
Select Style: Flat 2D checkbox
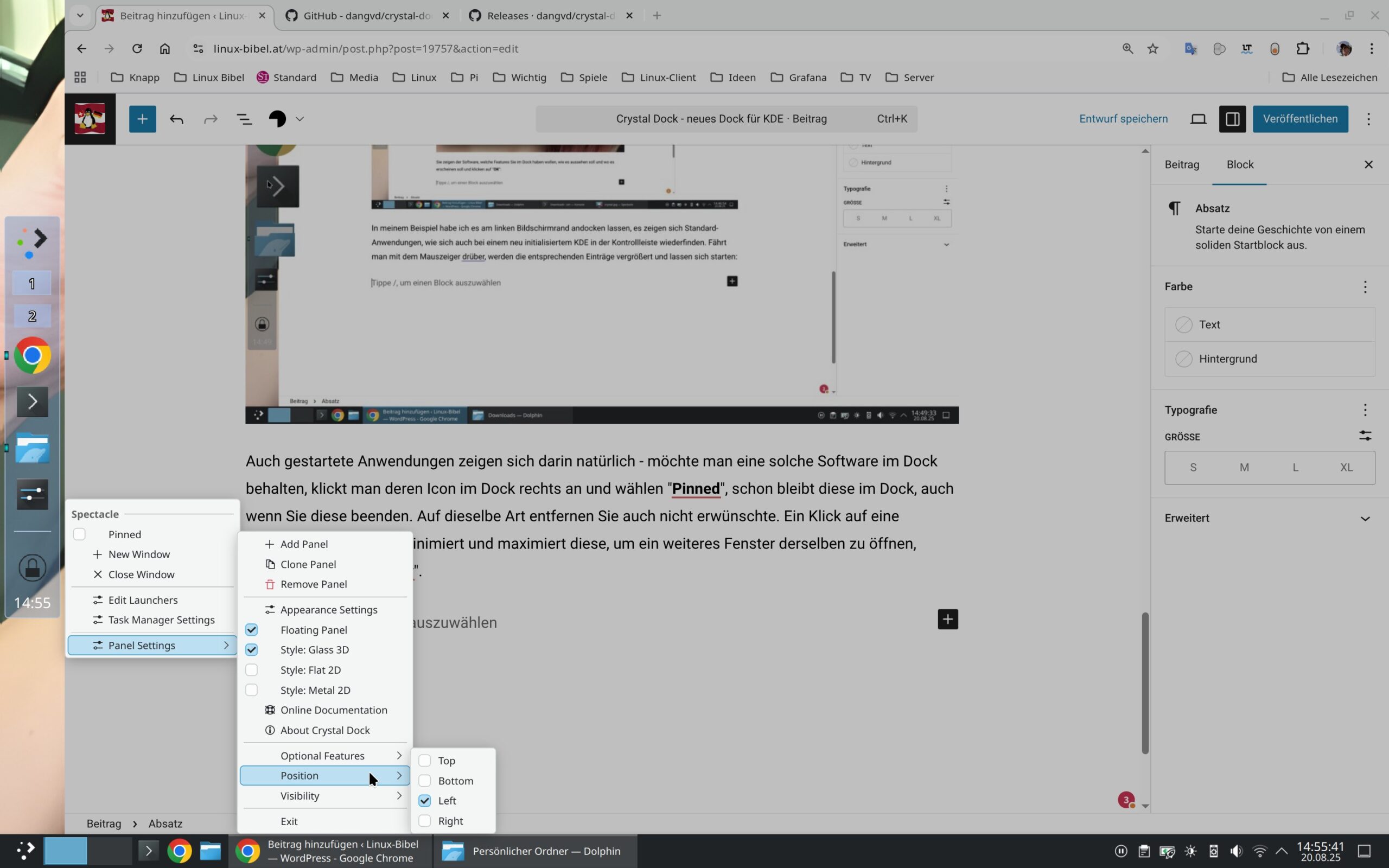point(251,670)
